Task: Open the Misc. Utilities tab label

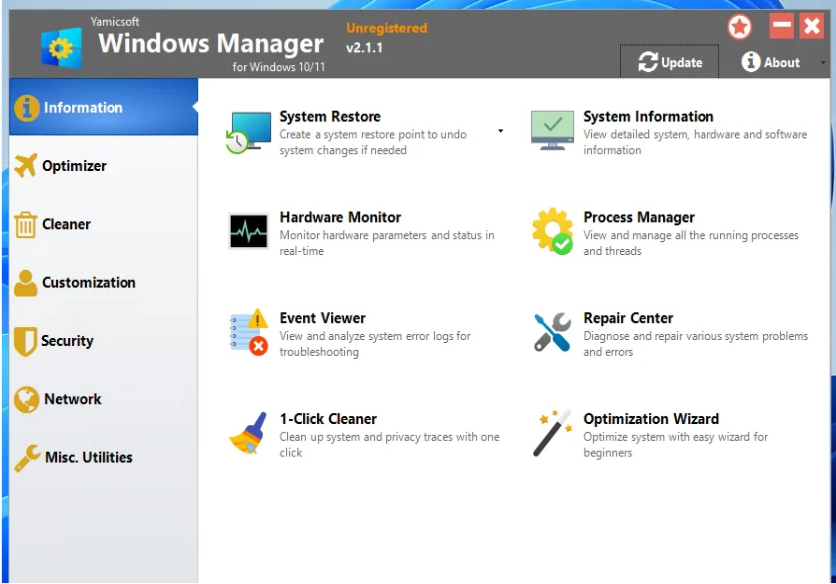Action: point(89,457)
